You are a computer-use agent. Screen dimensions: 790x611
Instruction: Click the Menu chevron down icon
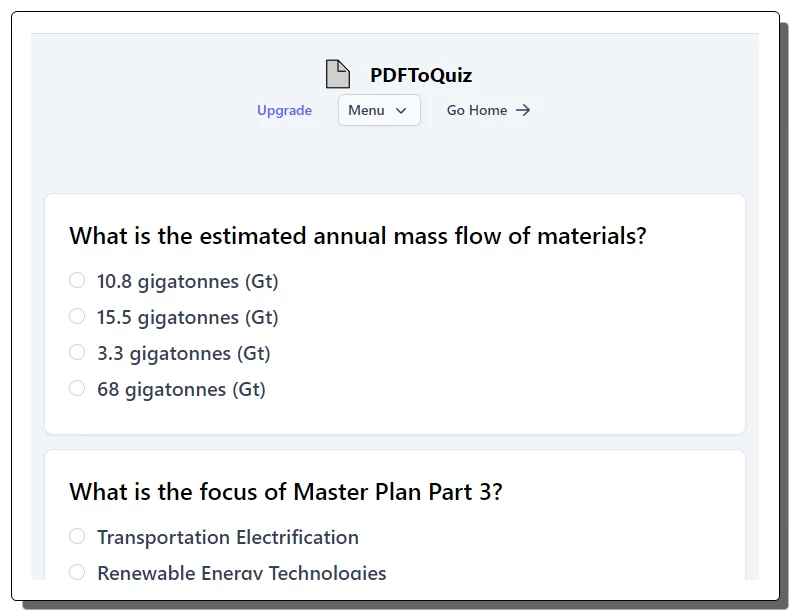(x=401, y=110)
